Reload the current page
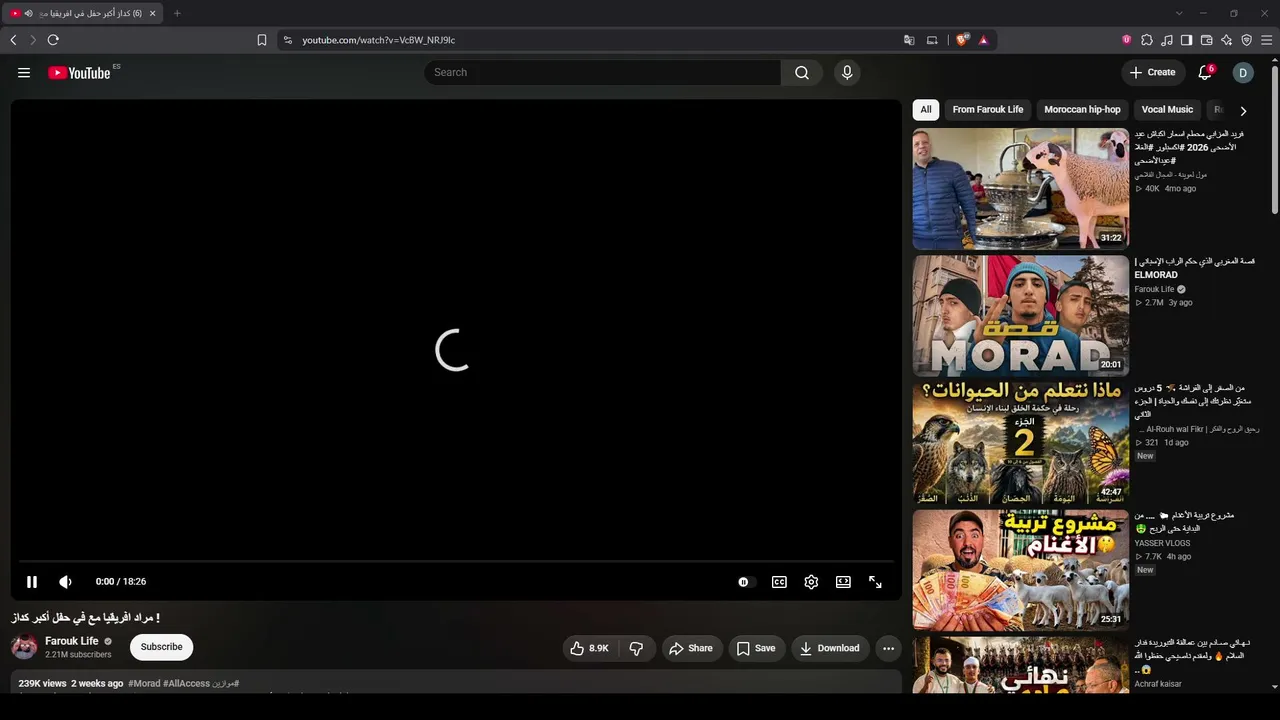Screen dimensions: 1280x720 tap(53, 40)
